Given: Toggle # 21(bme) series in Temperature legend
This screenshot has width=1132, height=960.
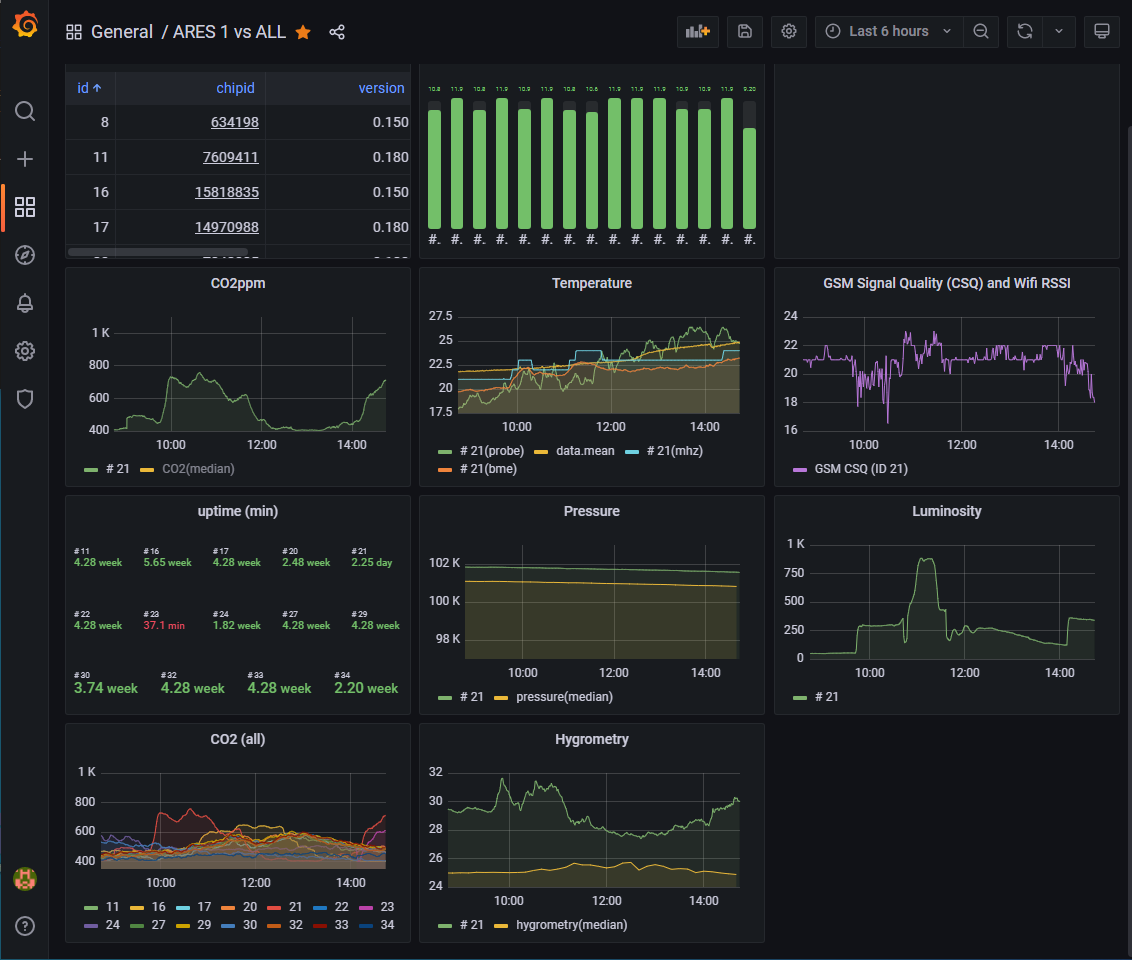Looking at the screenshot, I should pyautogui.click(x=488, y=468).
